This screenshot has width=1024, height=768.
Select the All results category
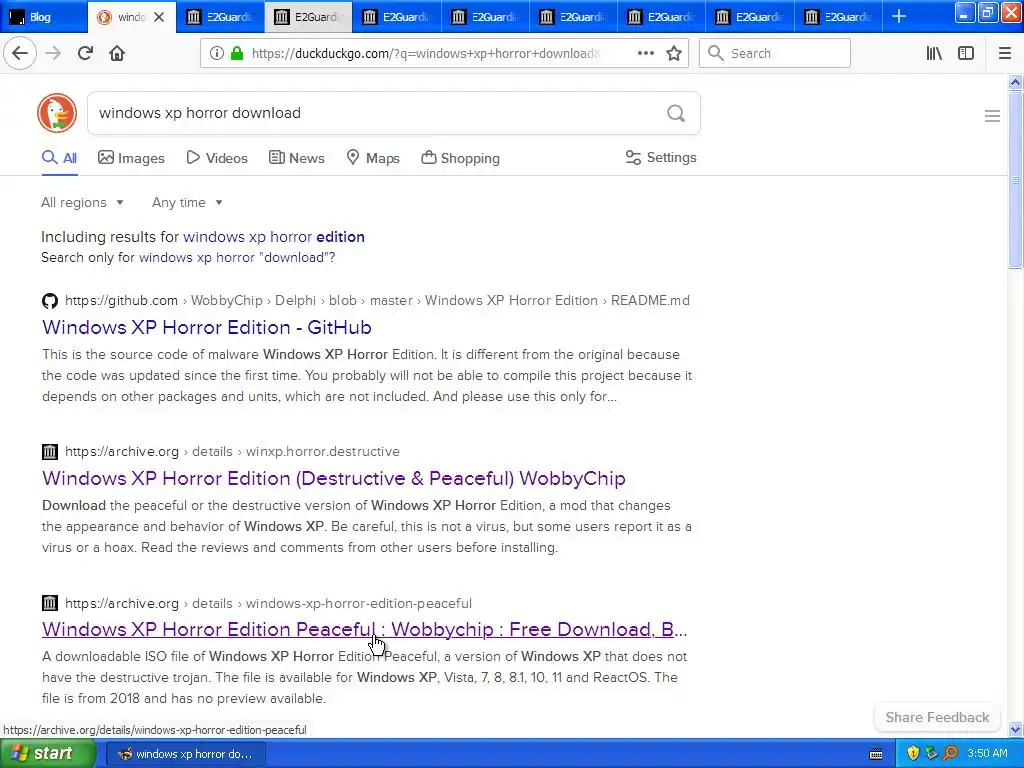coord(59,158)
